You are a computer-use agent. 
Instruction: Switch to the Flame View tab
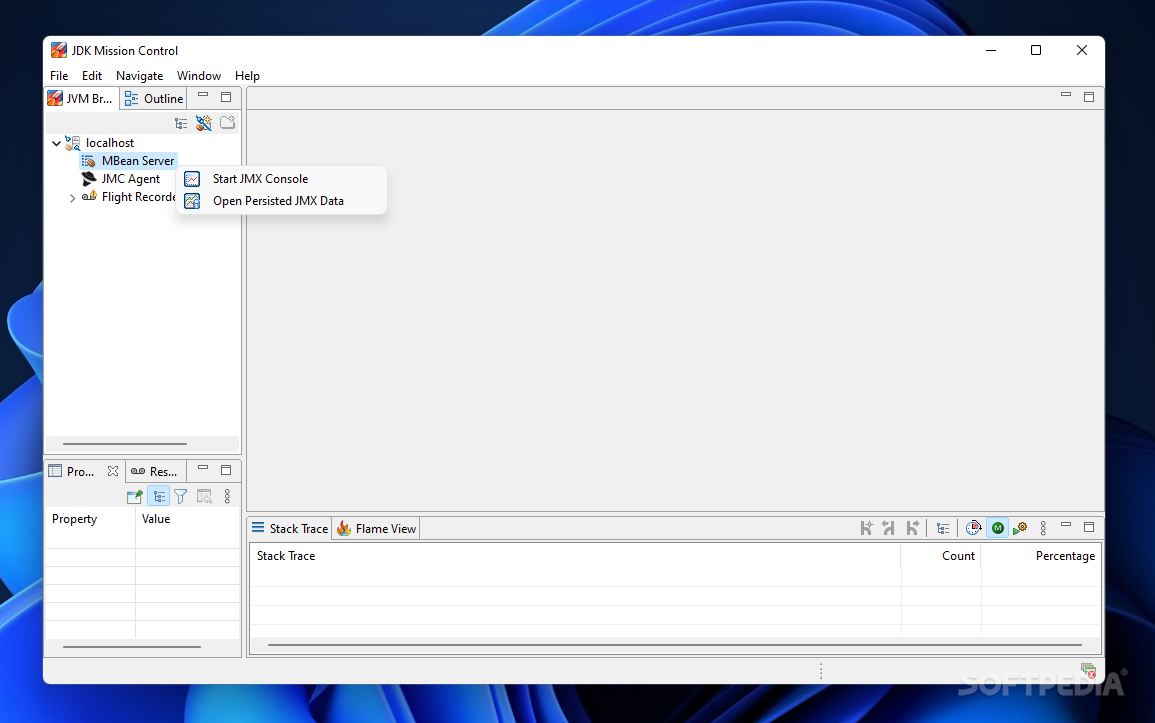pos(377,529)
